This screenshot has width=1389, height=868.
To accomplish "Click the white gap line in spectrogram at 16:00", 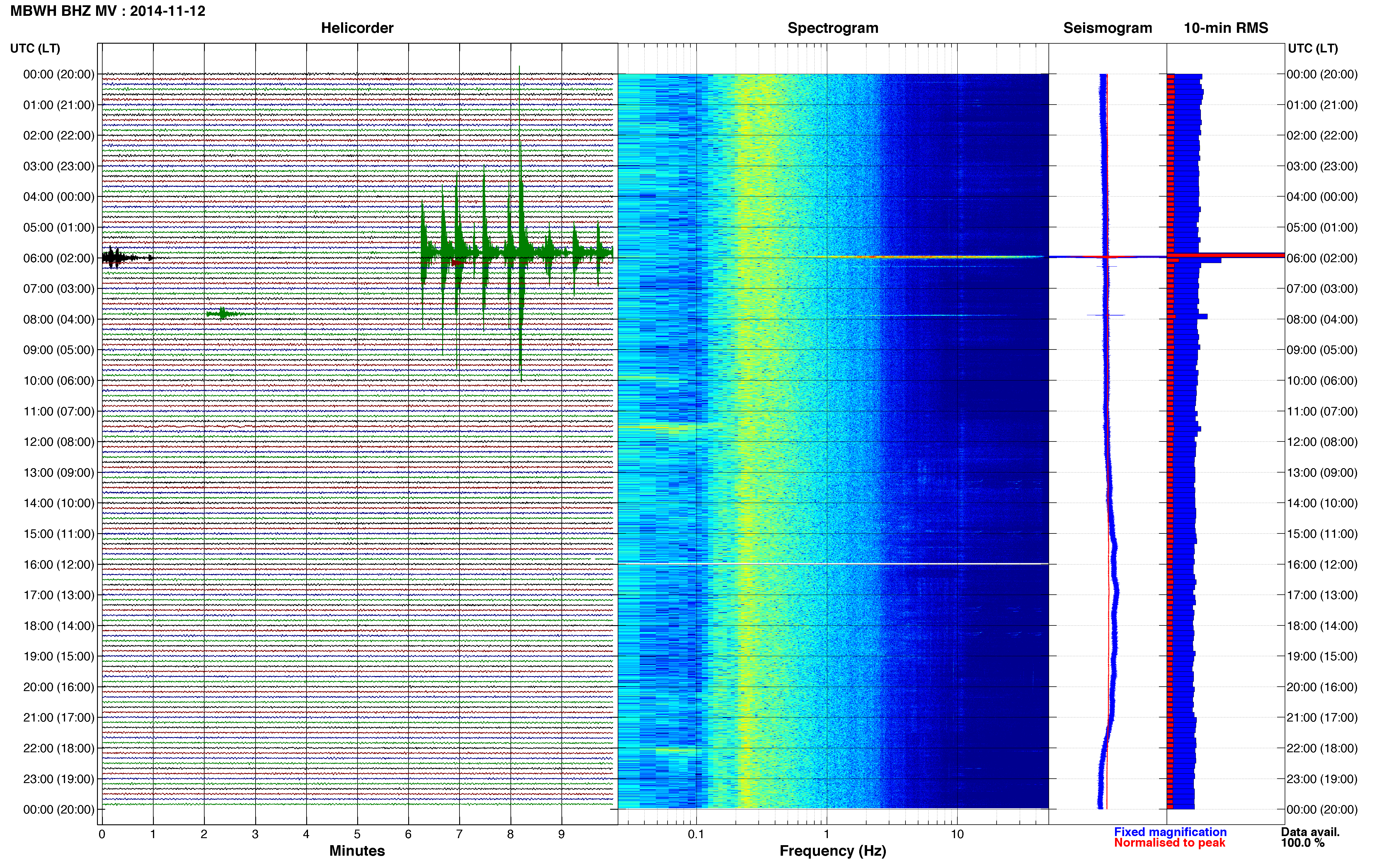I will [x=833, y=564].
